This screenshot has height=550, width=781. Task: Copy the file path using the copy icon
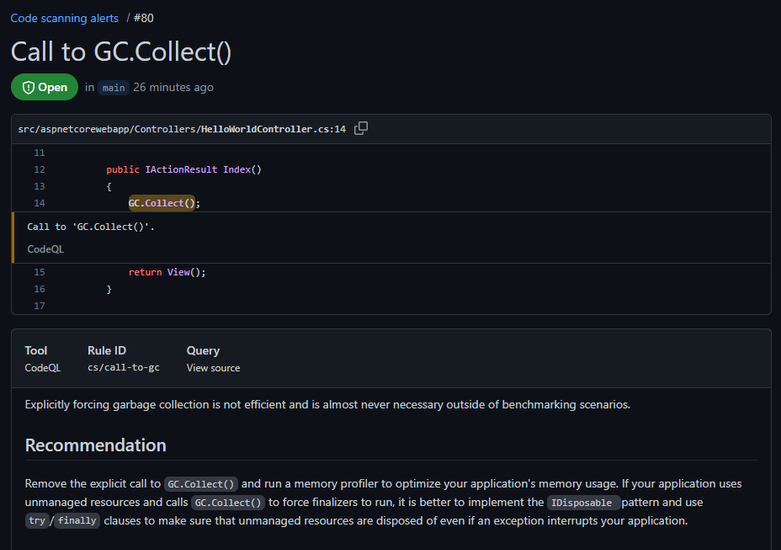tap(361, 129)
